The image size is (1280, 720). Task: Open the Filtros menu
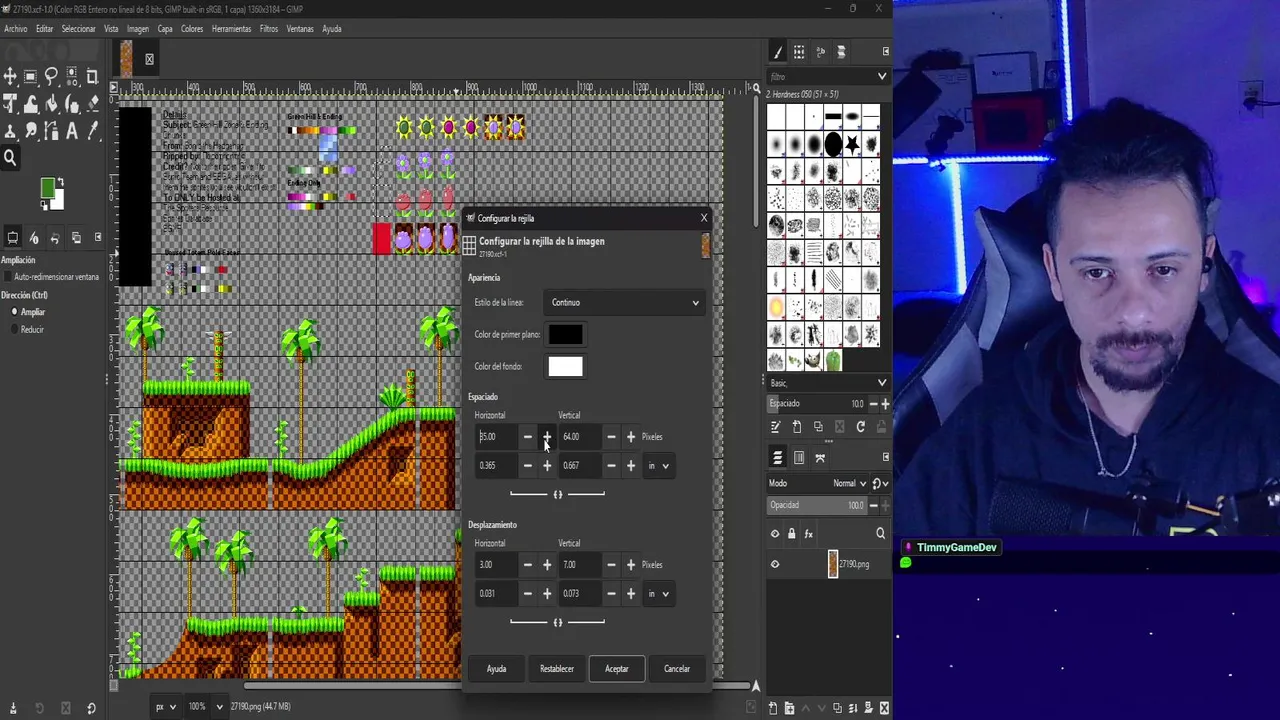(269, 29)
